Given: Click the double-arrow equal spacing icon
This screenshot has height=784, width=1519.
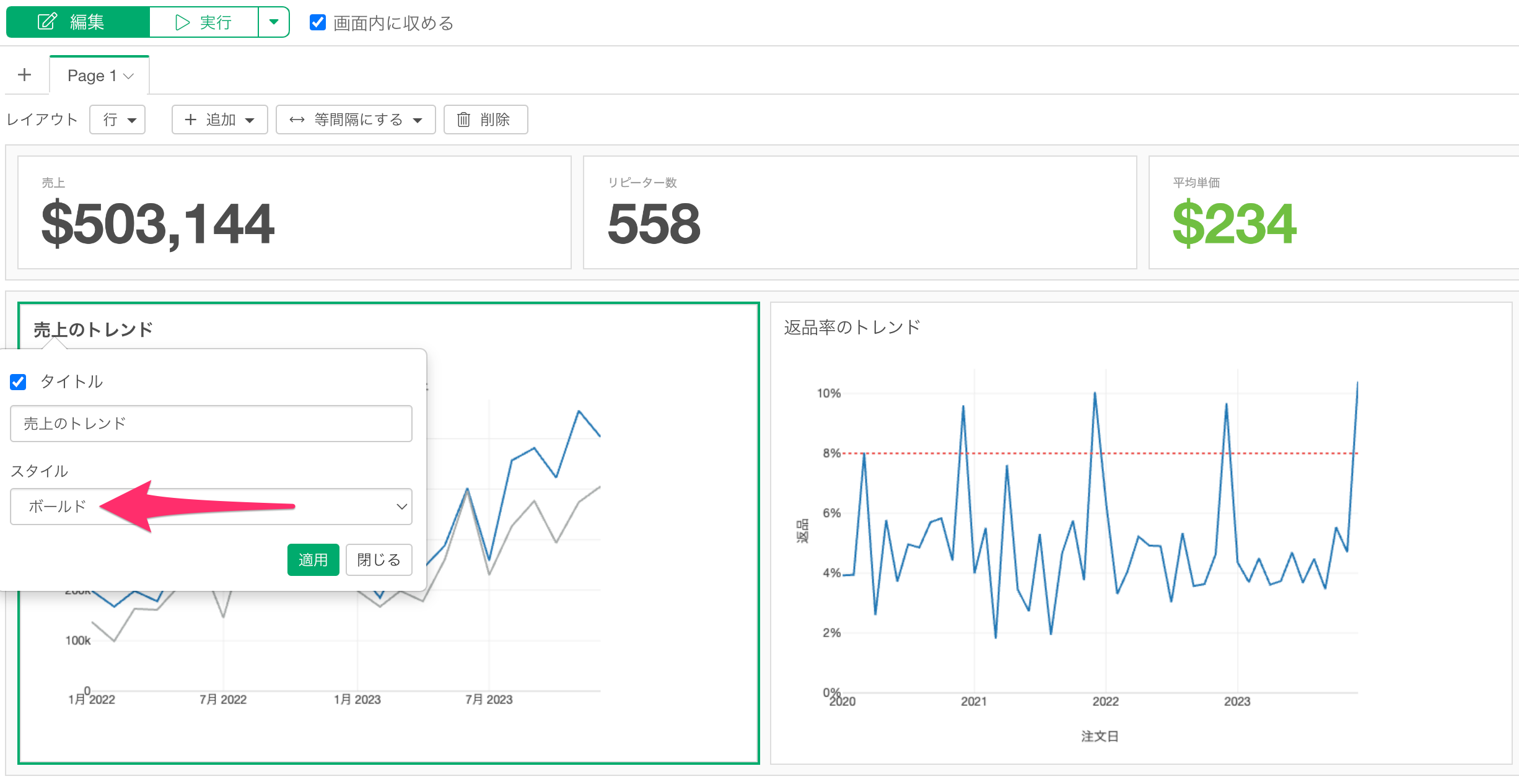Looking at the screenshot, I should tap(297, 120).
